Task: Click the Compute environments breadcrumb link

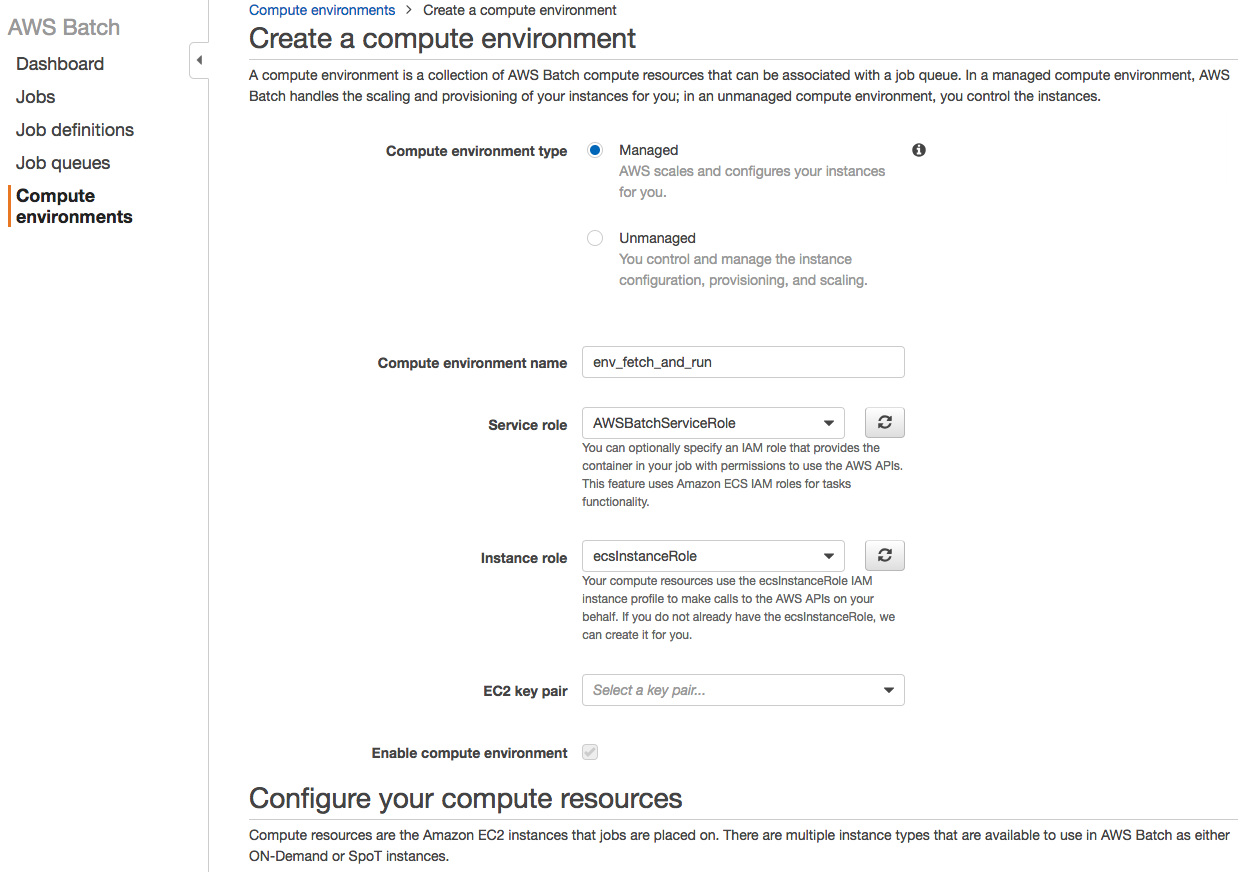Action: point(322,10)
